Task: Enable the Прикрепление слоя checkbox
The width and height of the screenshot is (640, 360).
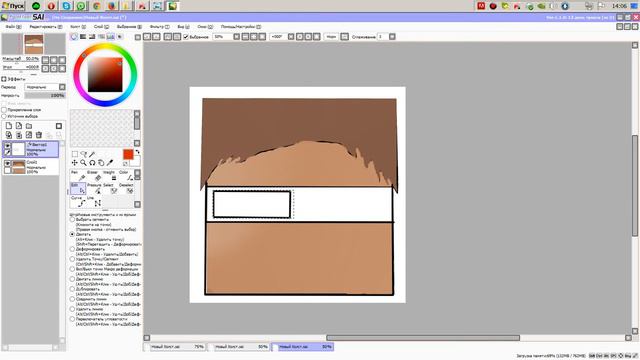Action: (4, 110)
